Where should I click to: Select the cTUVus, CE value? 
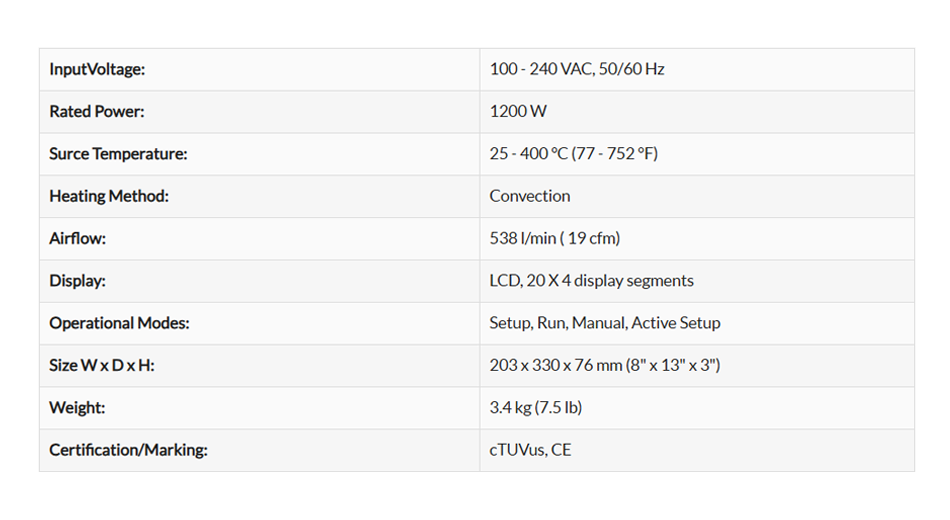(x=530, y=450)
